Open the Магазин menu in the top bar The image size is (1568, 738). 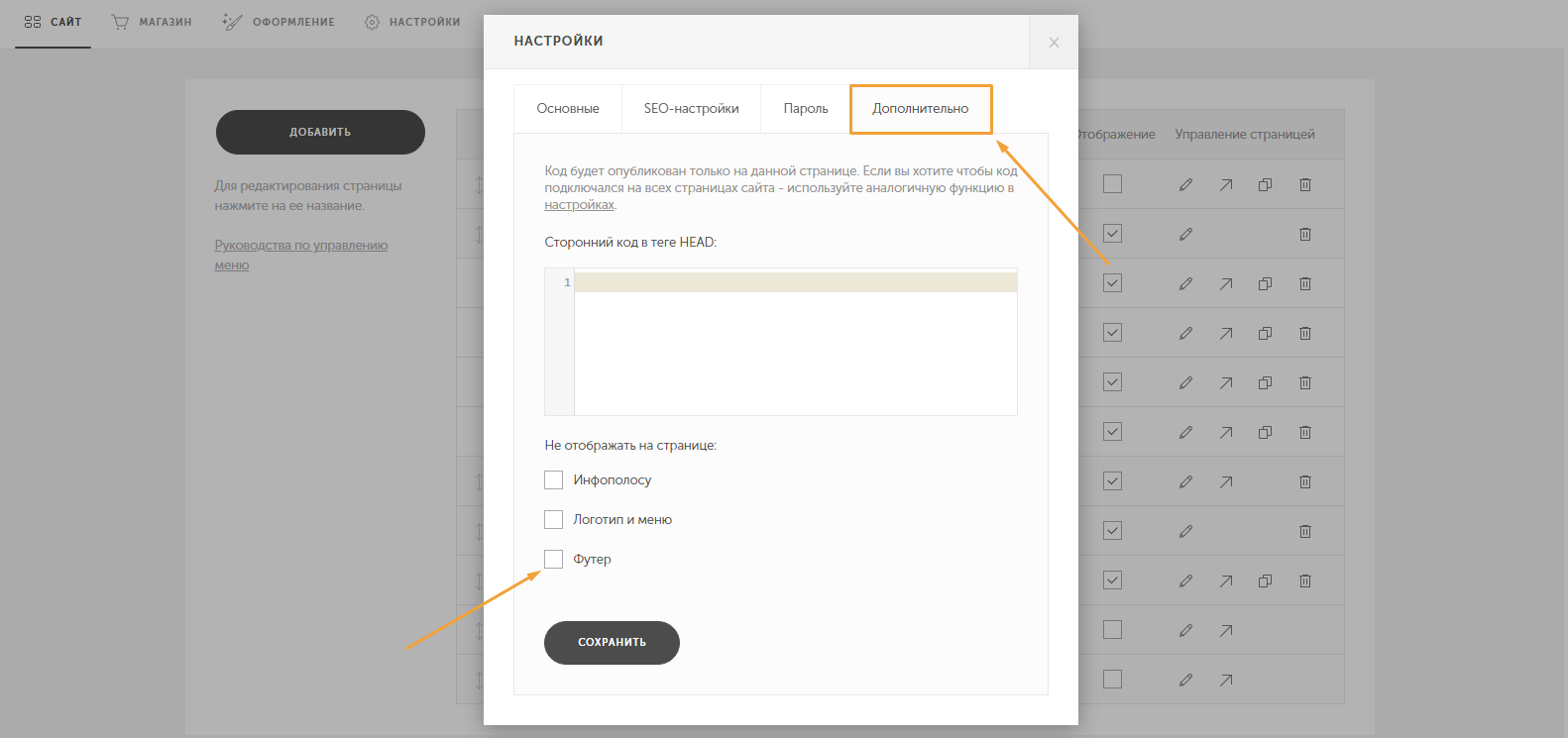pyautogui.click(x=152, y=22)
